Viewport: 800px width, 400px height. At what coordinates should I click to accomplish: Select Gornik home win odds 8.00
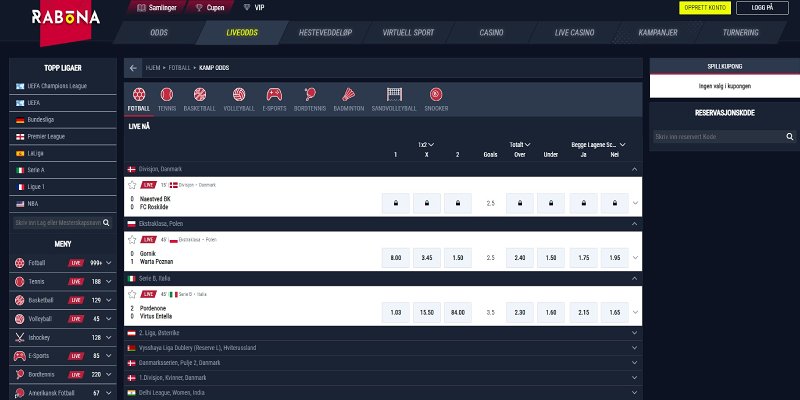(395, 258)
